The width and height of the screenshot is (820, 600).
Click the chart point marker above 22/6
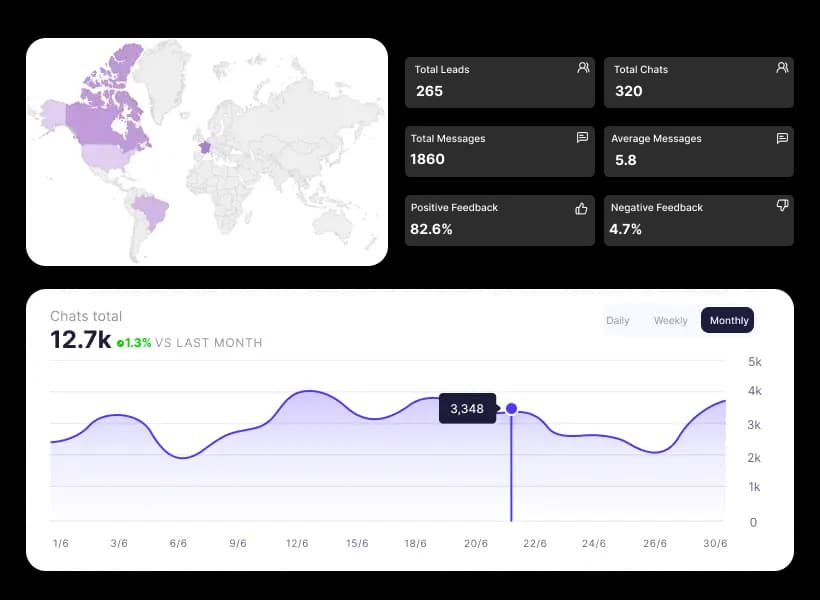[x=511, y=408]
